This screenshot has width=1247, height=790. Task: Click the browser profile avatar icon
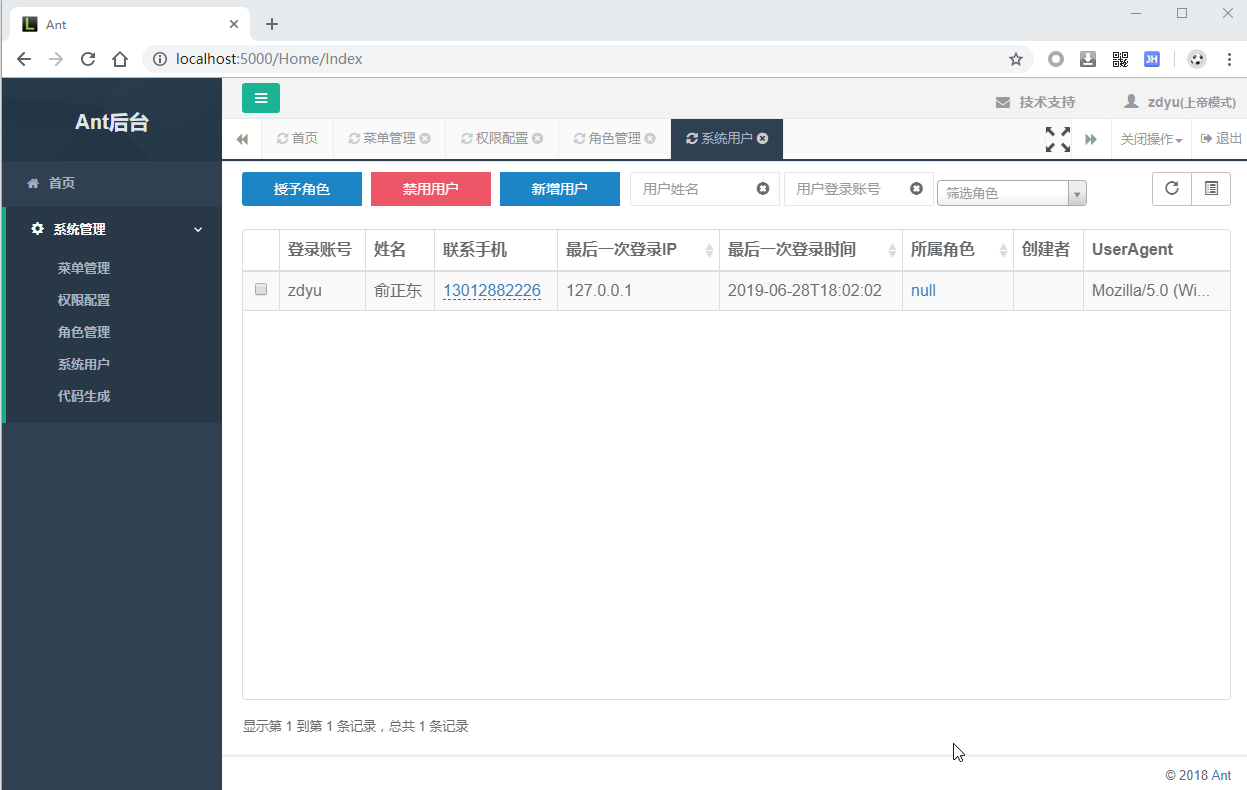(1197, 59)
